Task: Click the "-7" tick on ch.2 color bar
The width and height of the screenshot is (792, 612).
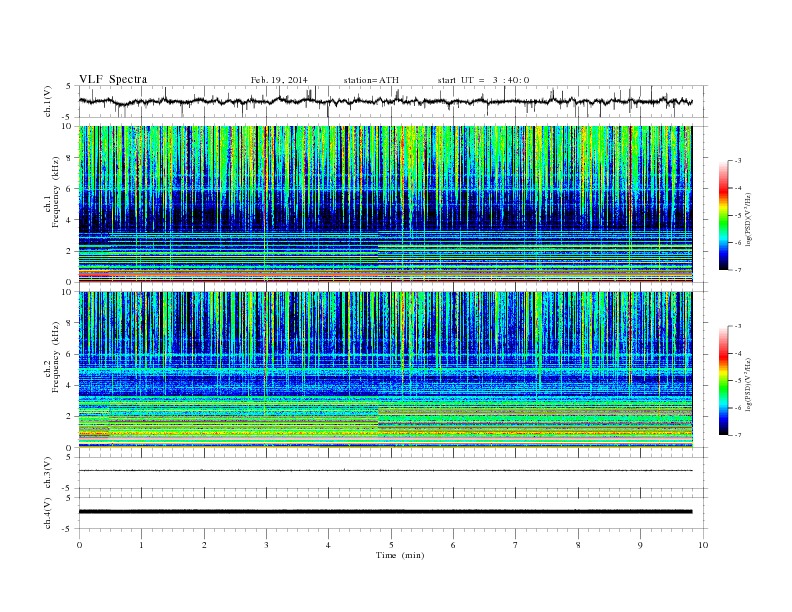Action: tap(737, 435)
